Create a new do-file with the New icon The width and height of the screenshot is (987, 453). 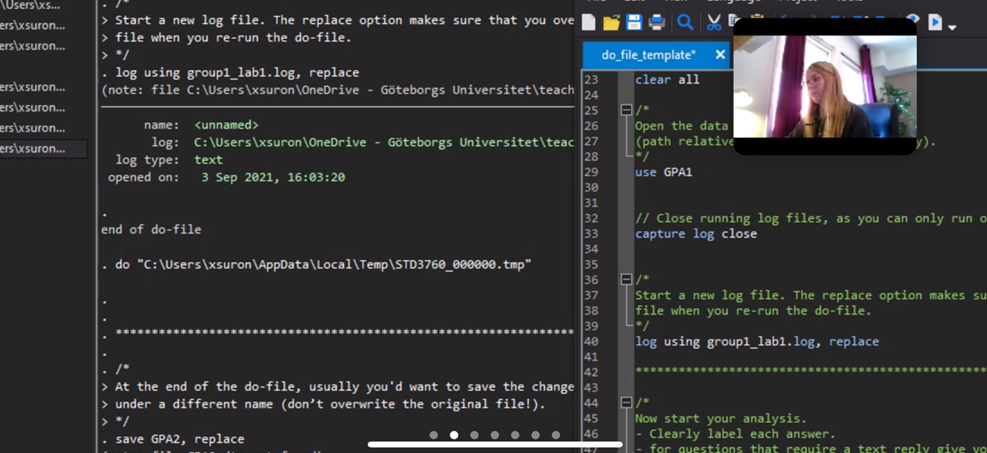(589, 23)
